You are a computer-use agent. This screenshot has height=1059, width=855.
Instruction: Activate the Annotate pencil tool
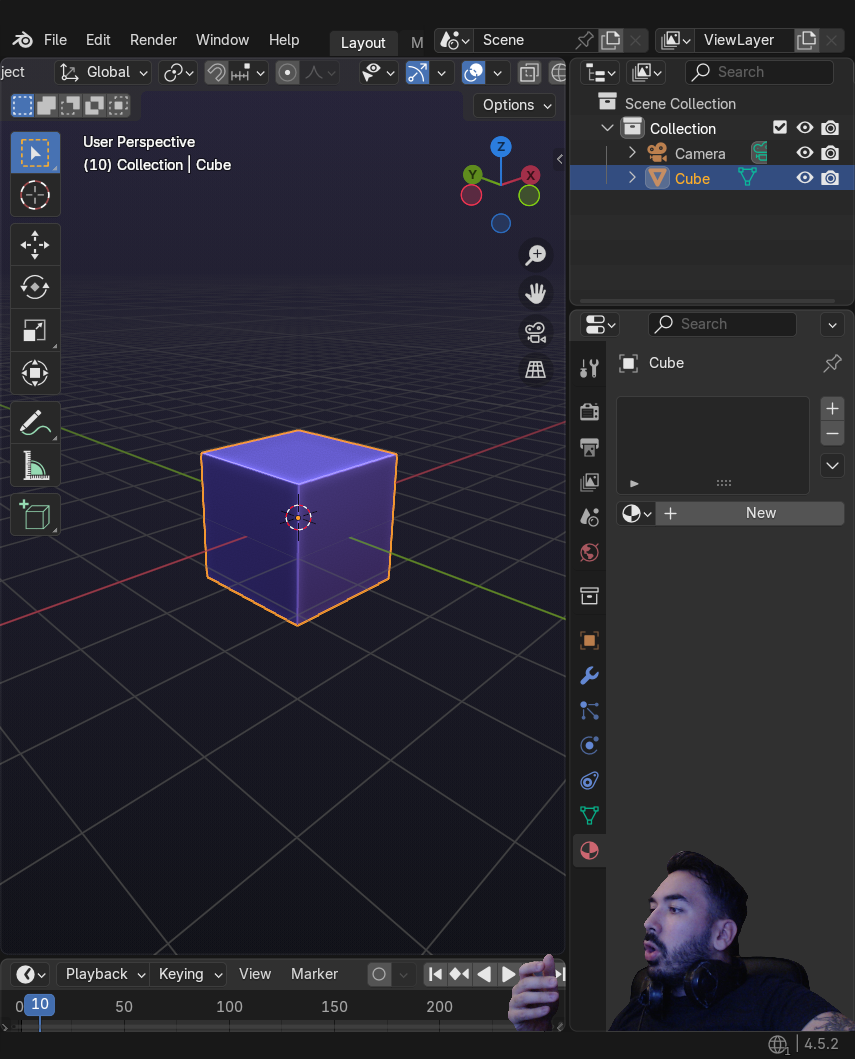click(x=35, y=423)
